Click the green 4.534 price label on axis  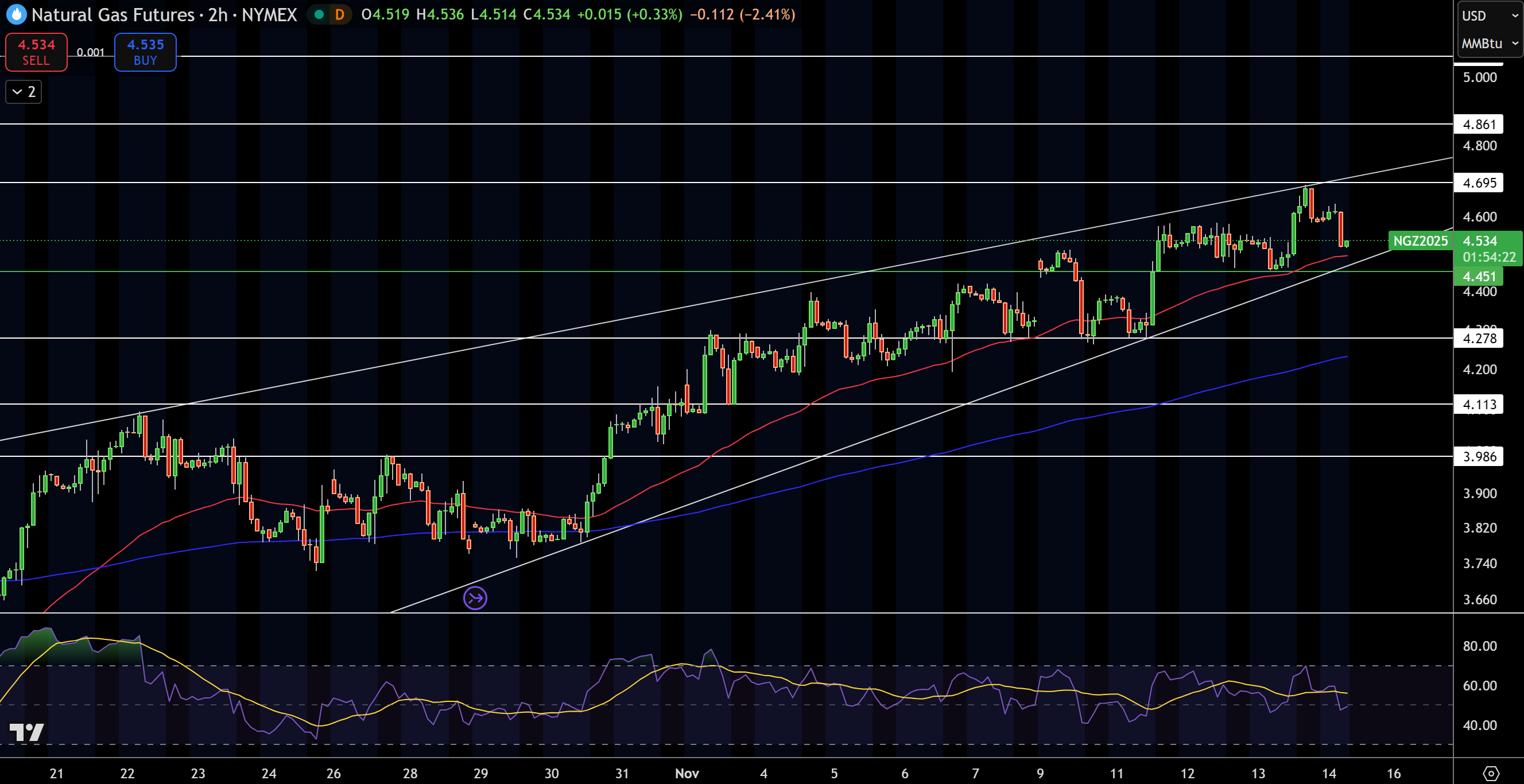tap(1482, 241)
